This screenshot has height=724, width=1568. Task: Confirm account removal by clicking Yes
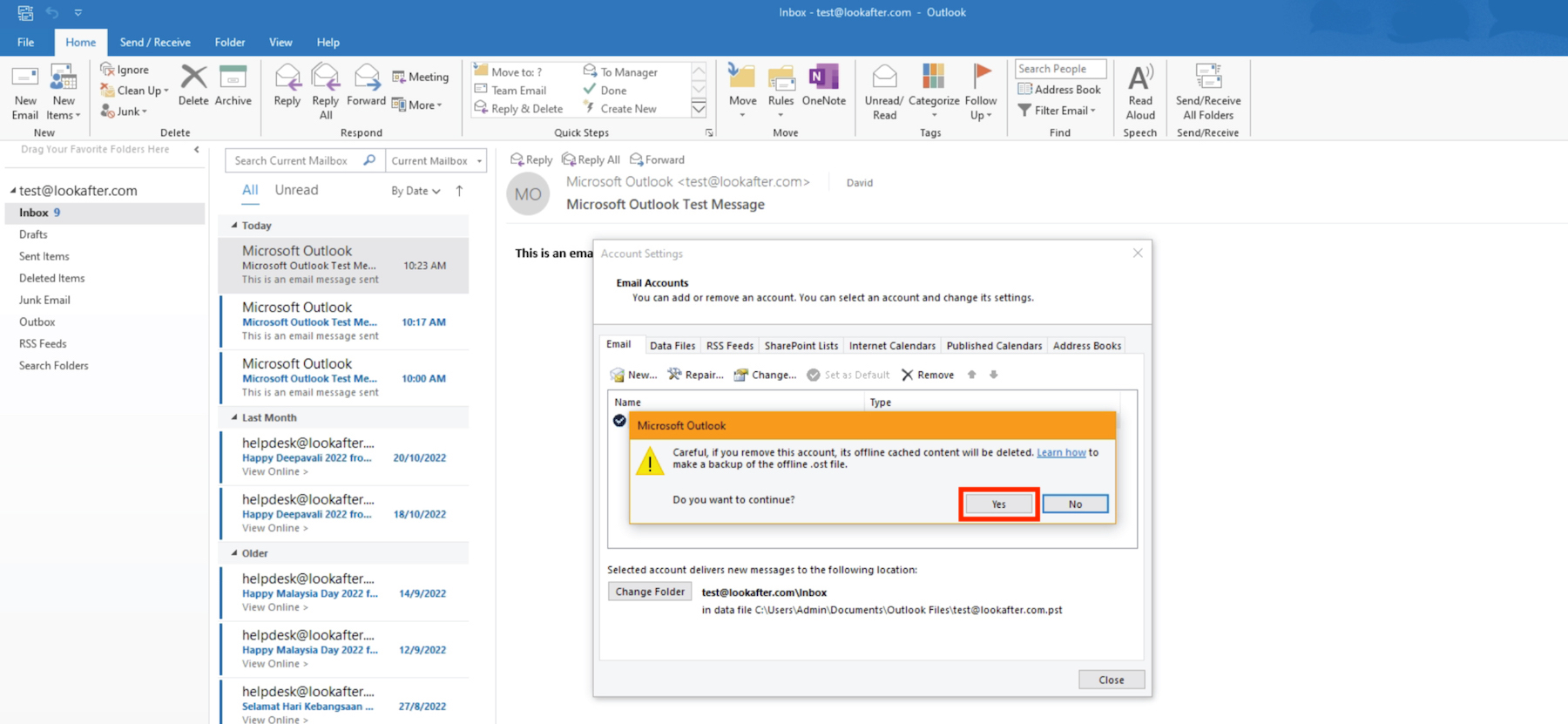coord(998,504)
